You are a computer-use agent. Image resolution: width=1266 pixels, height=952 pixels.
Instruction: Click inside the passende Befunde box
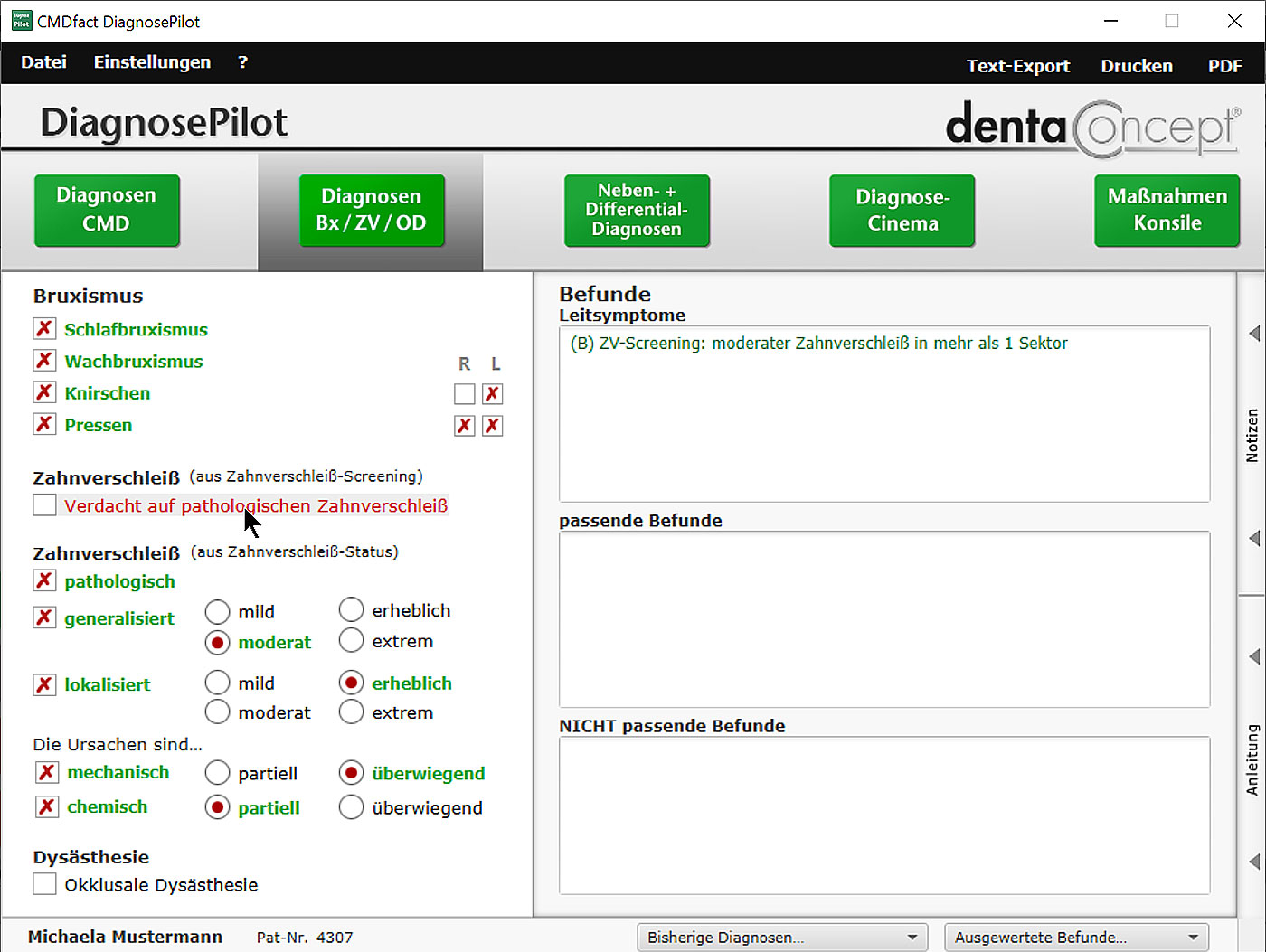[x=884, y=619]
